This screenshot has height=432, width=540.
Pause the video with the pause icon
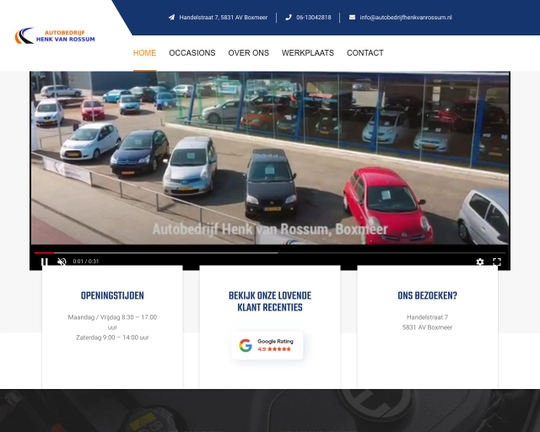(x=44, y=261)
